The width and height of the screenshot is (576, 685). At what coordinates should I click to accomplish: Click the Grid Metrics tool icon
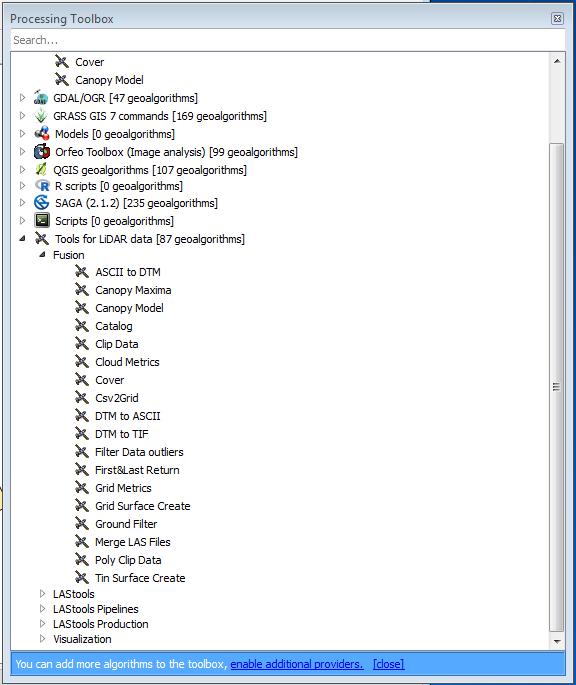(x=82, y=488)
